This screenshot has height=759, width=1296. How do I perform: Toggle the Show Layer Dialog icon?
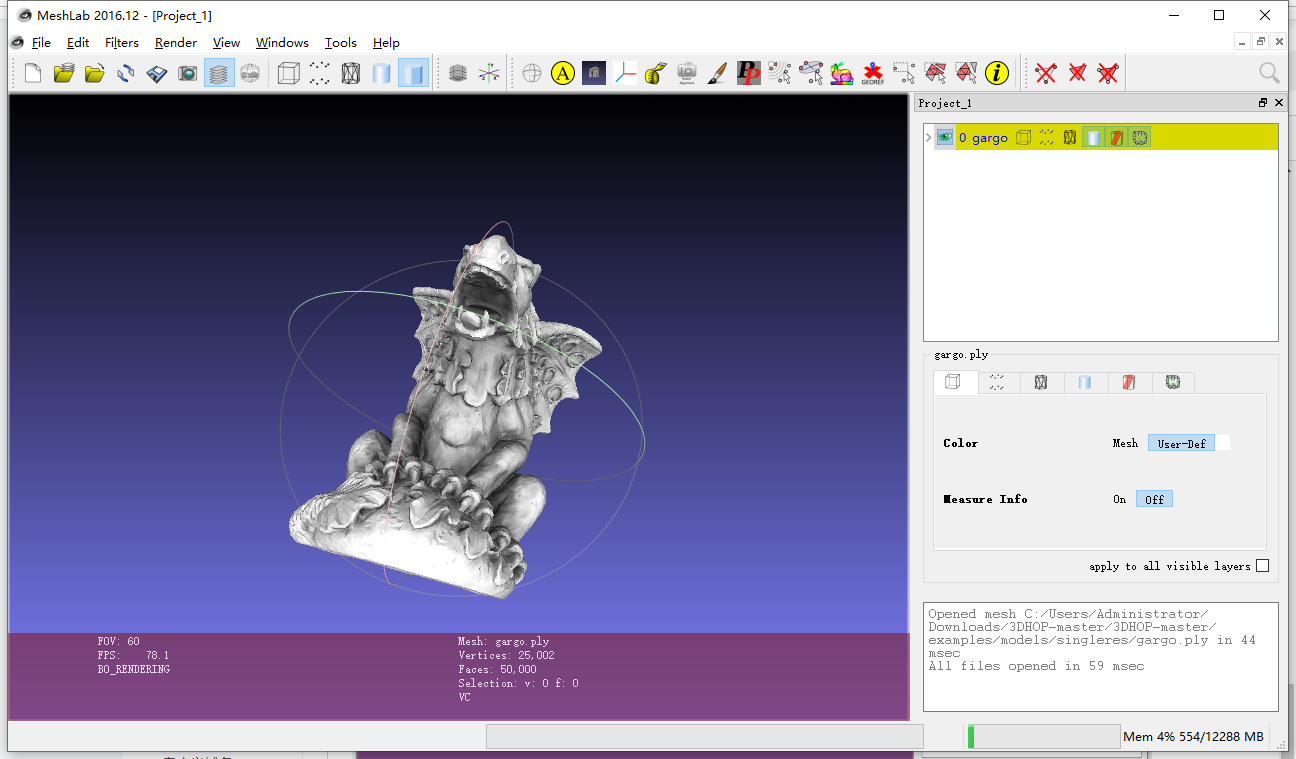pyautogui.click(x=219, y=73)
